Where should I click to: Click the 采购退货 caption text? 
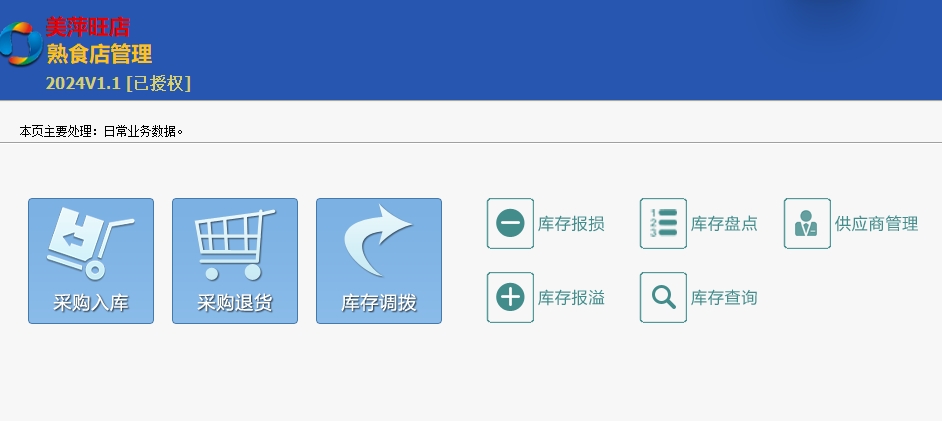pyautogui.click(x=235, y=303)
